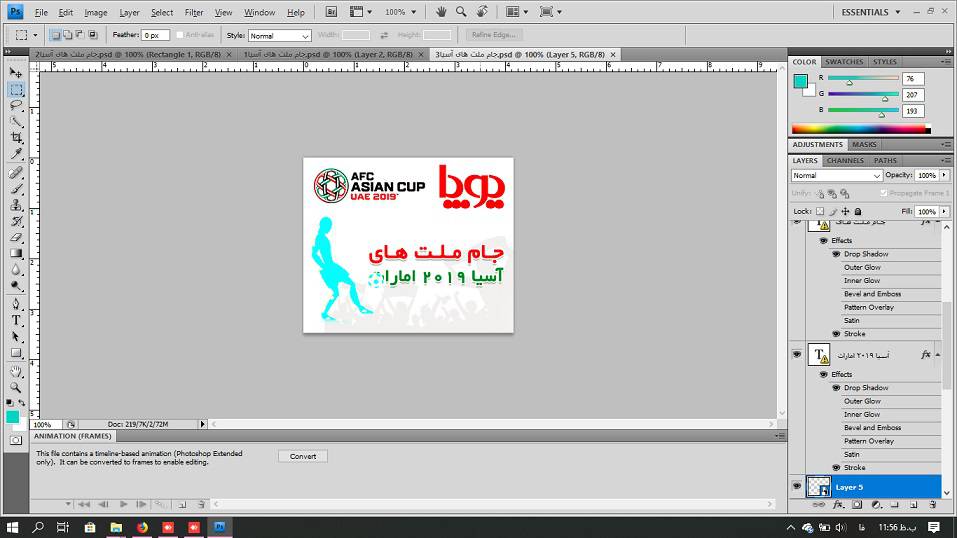Toggle Lock transparent pixels icon
Viewport: 957px width, 538px height.
(x=820, y=211)
